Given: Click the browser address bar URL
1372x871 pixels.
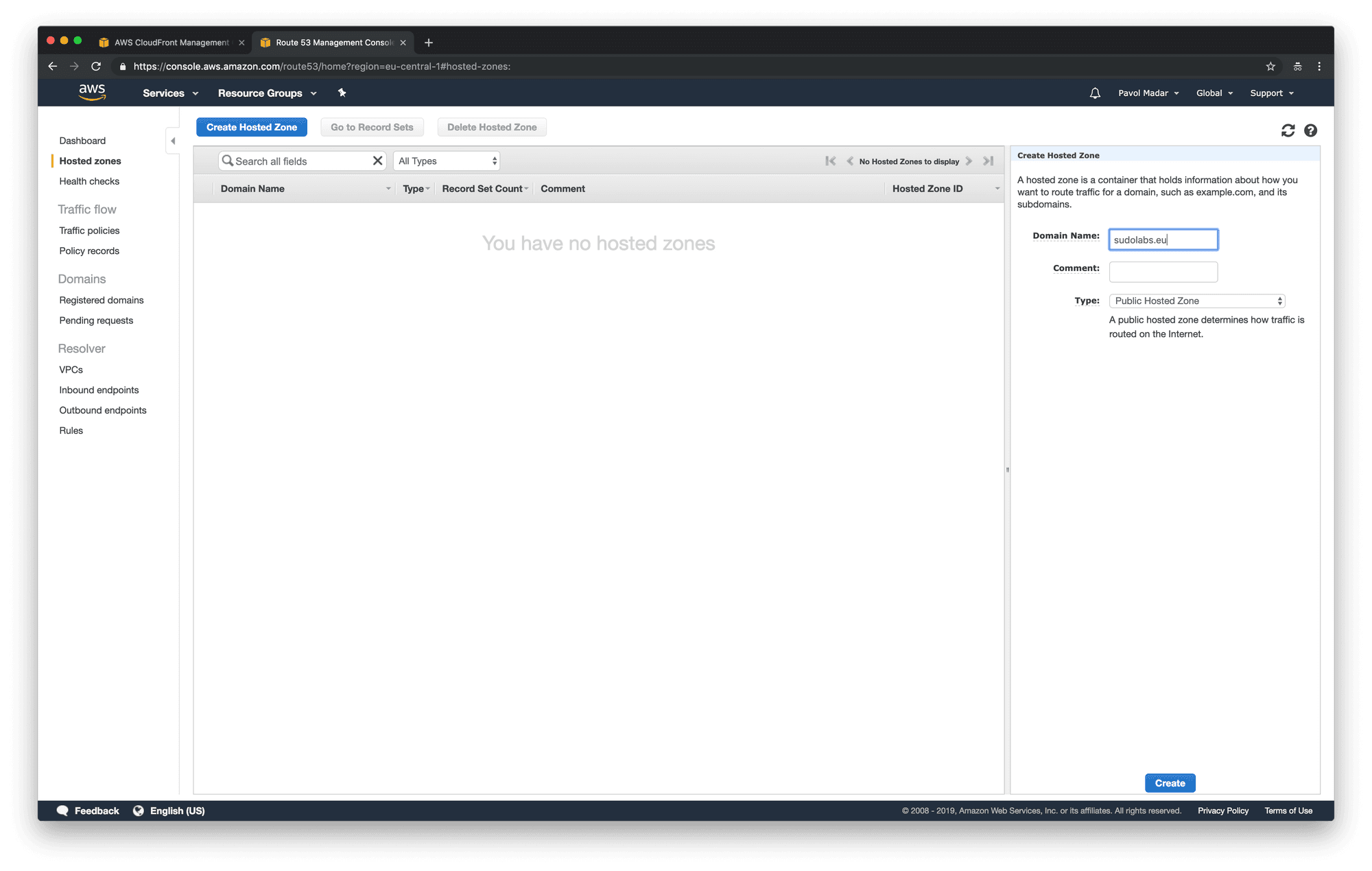Looking at the screenshot, I should (x=322, y=67).
